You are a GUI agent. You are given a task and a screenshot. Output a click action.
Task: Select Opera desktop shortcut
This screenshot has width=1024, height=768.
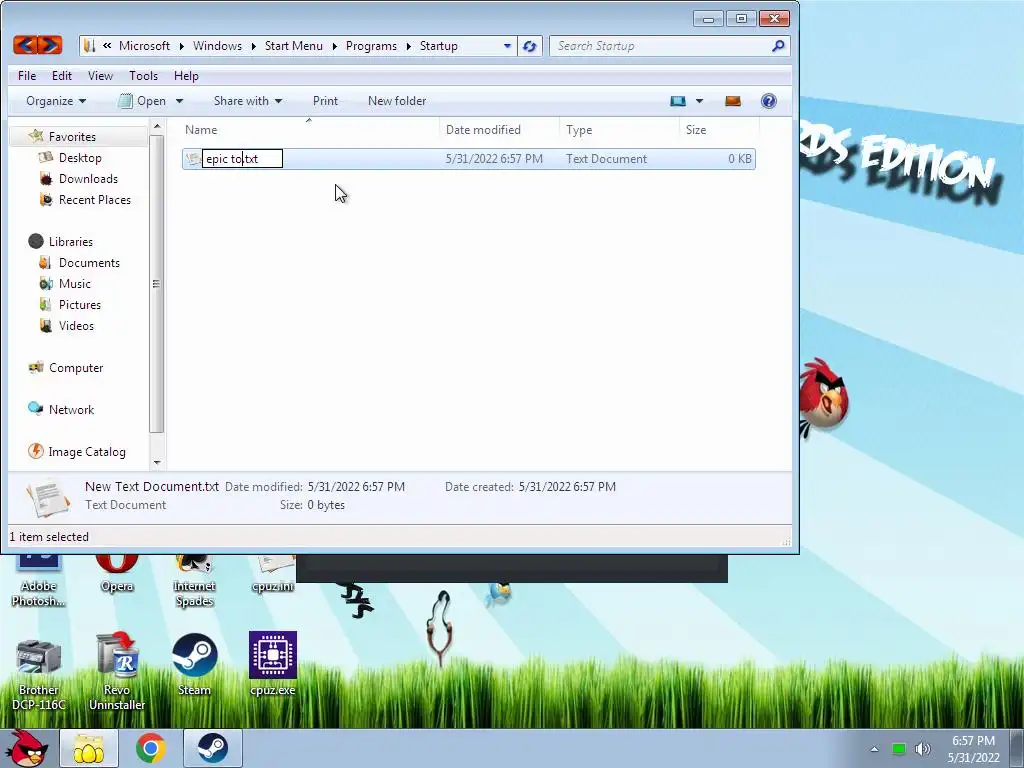coord(117,573)
